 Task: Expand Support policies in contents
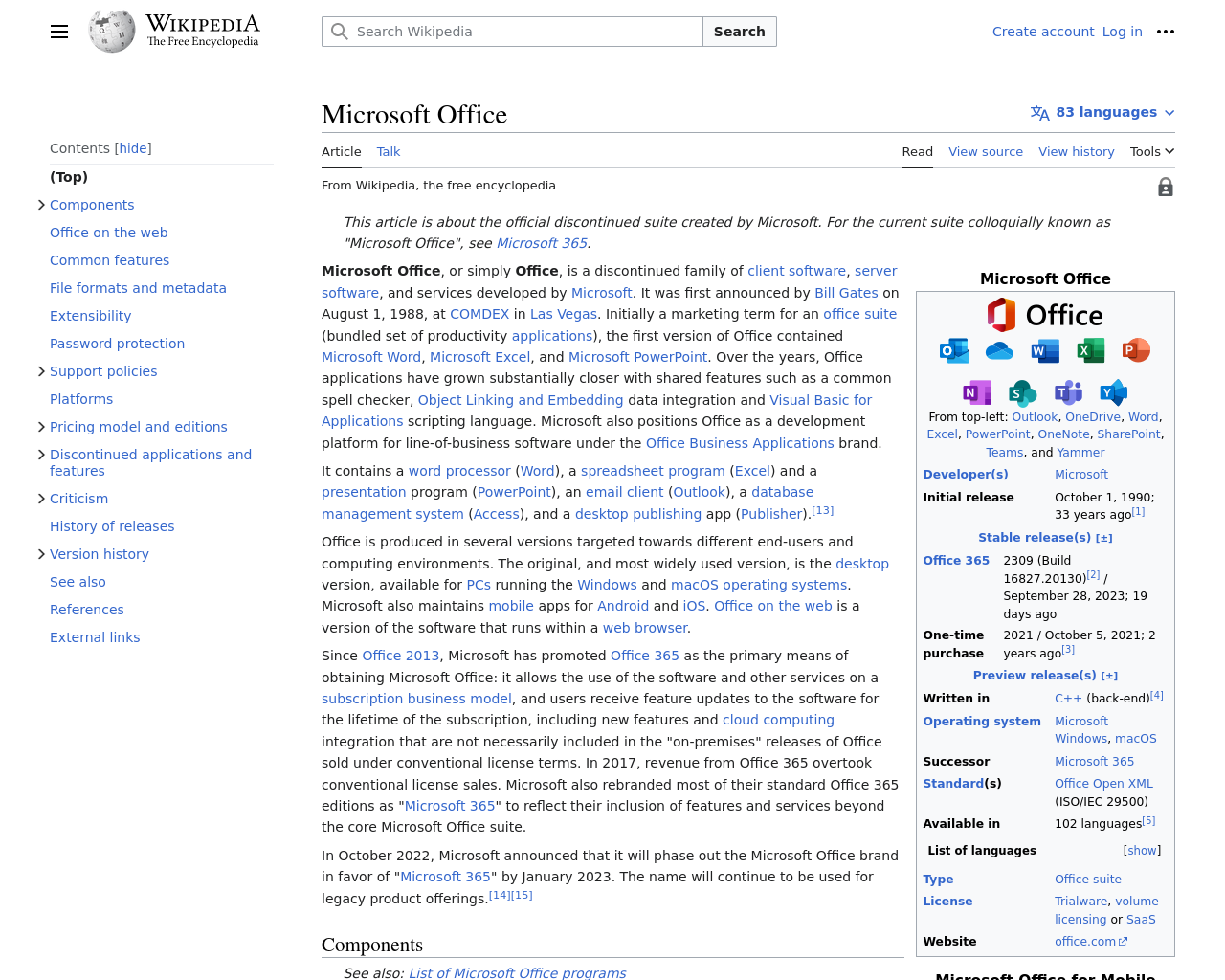pos(41,371)
